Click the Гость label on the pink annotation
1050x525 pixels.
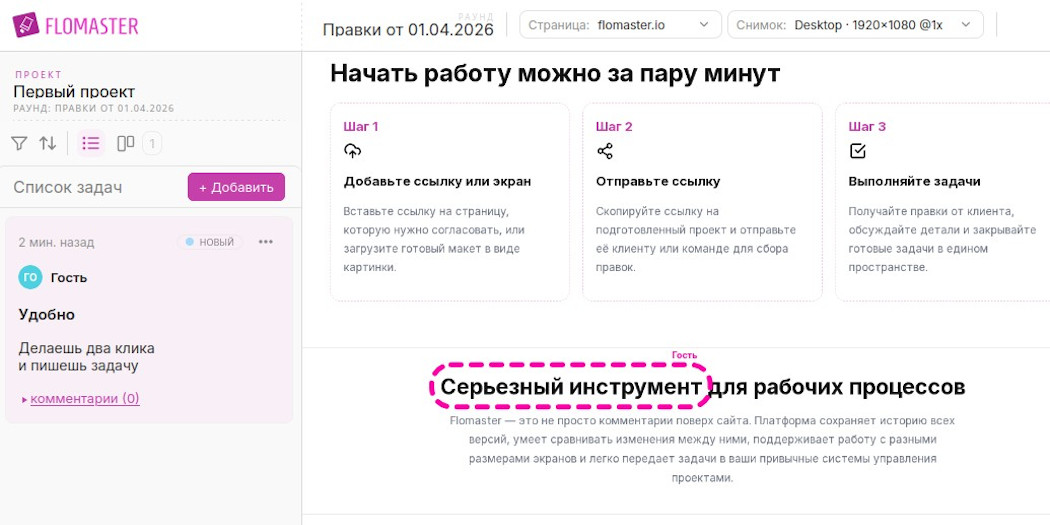coord(684,356)
